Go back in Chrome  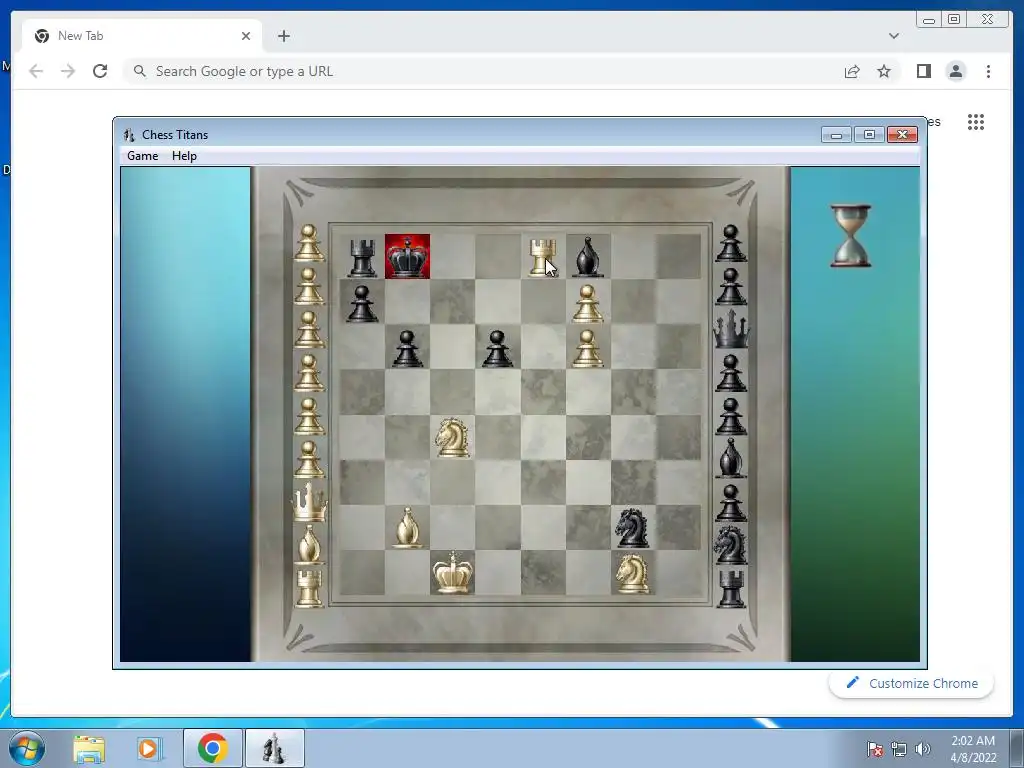click(x=36, y=71)
